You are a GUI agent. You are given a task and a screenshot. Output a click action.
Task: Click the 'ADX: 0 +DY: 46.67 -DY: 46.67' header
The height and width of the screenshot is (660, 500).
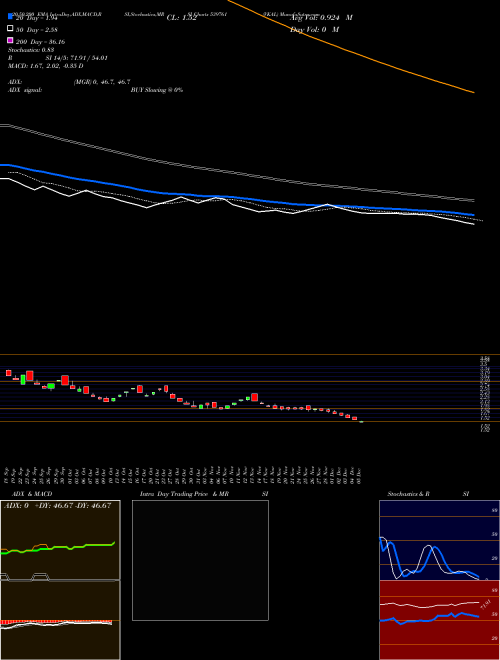point(57,506)
